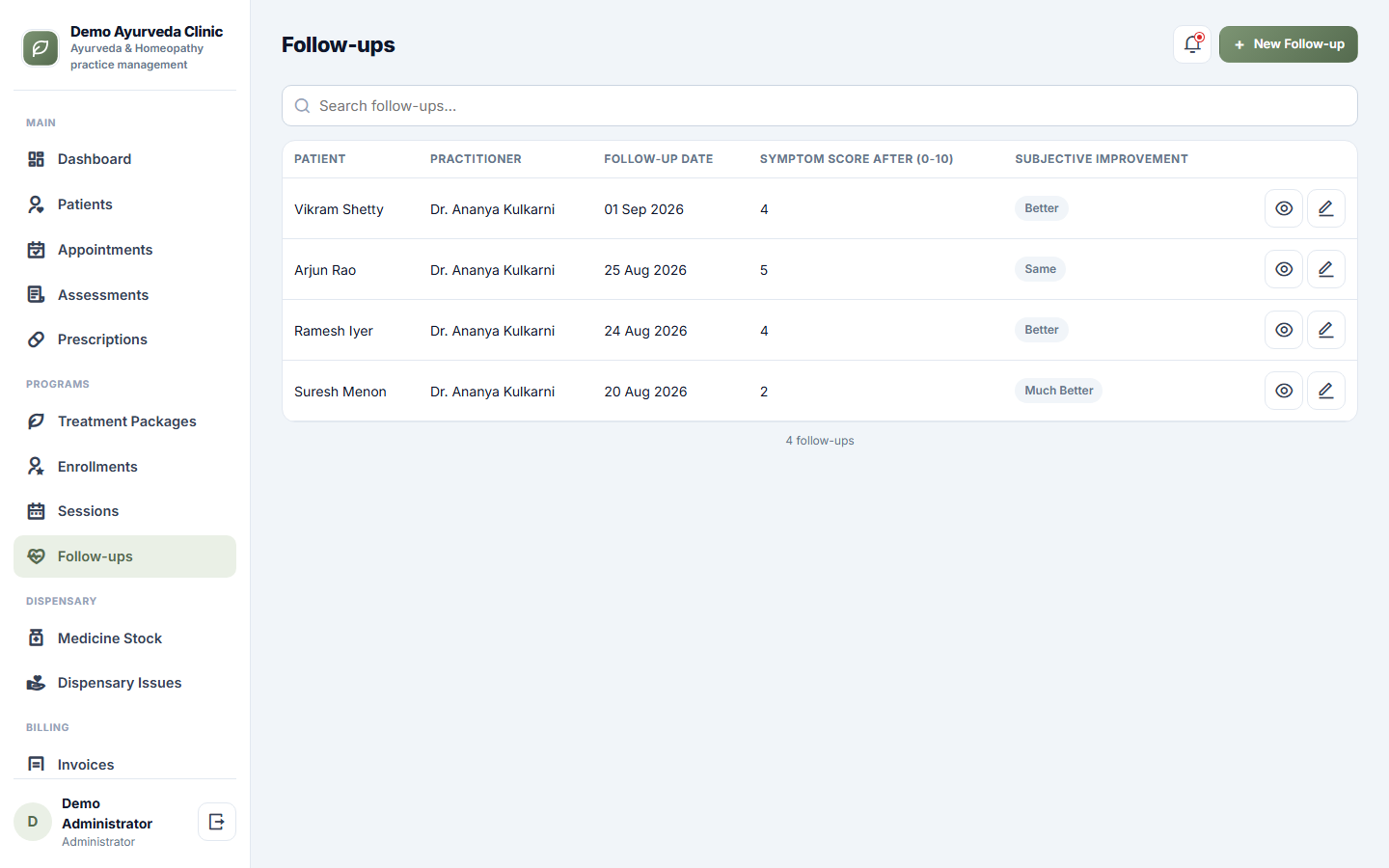View Arjun Rao follow-up details
The height and width of the screenshot is (868, 1389).
point(1284,269)
